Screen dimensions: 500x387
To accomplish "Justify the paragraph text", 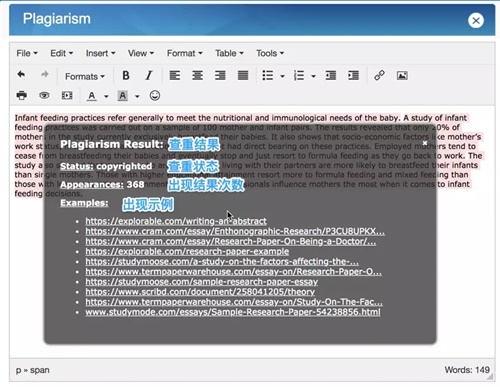I will tap(243, 76).
